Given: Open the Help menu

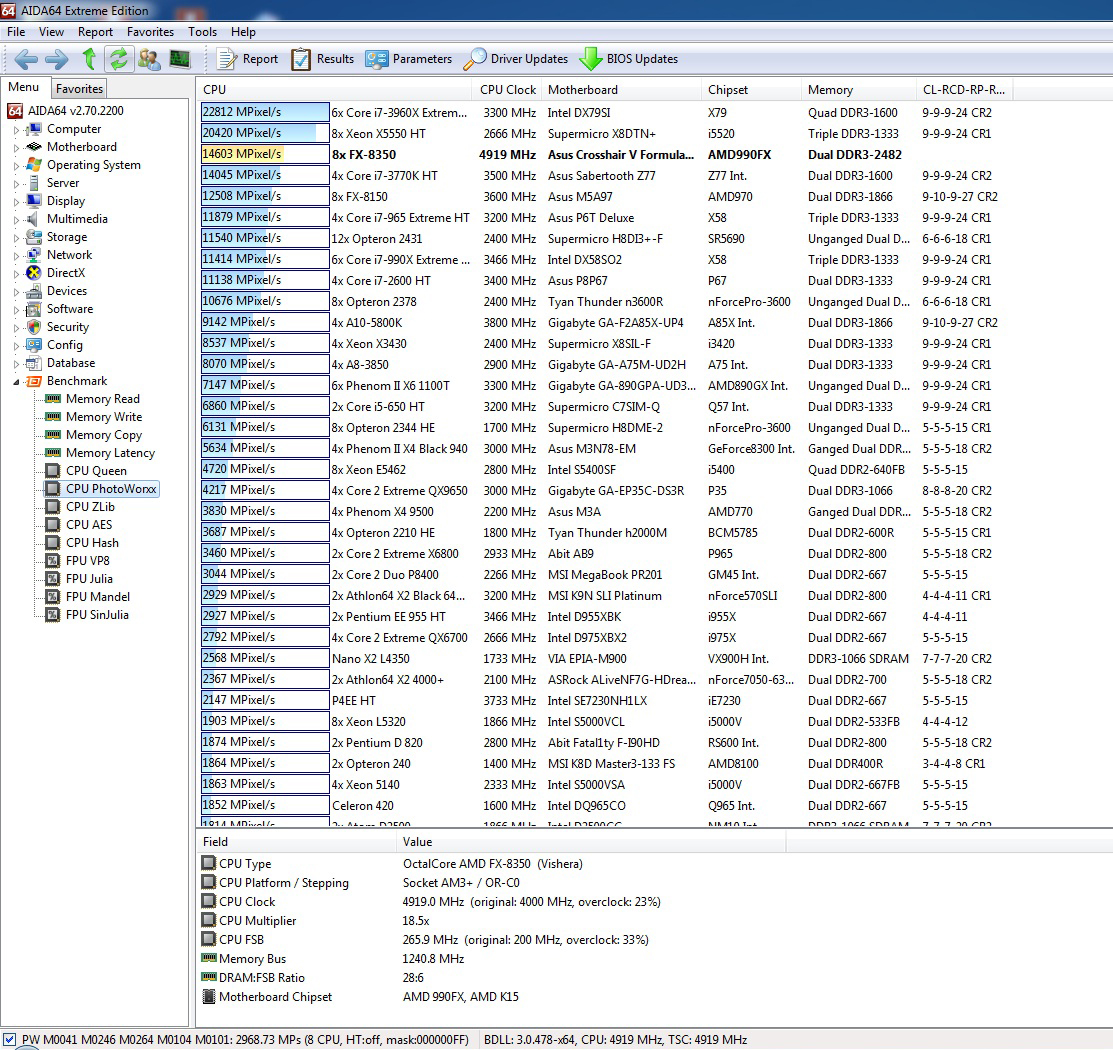Looking at the screenshot, I should pos(243,32).
